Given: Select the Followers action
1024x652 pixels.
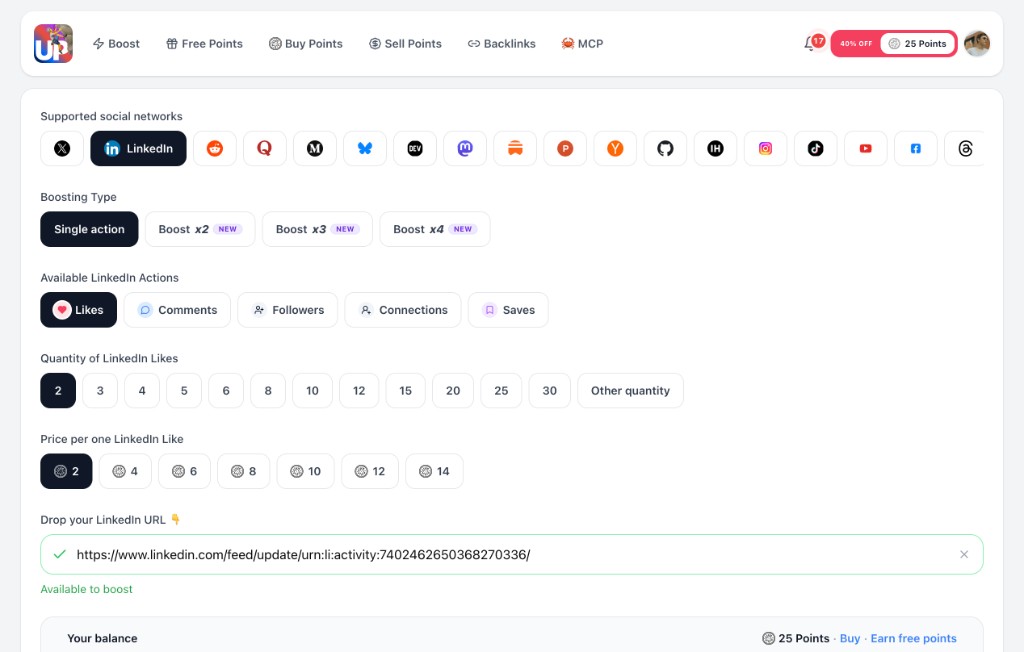Looking at the screenshot, I should (x=287, y=310).
